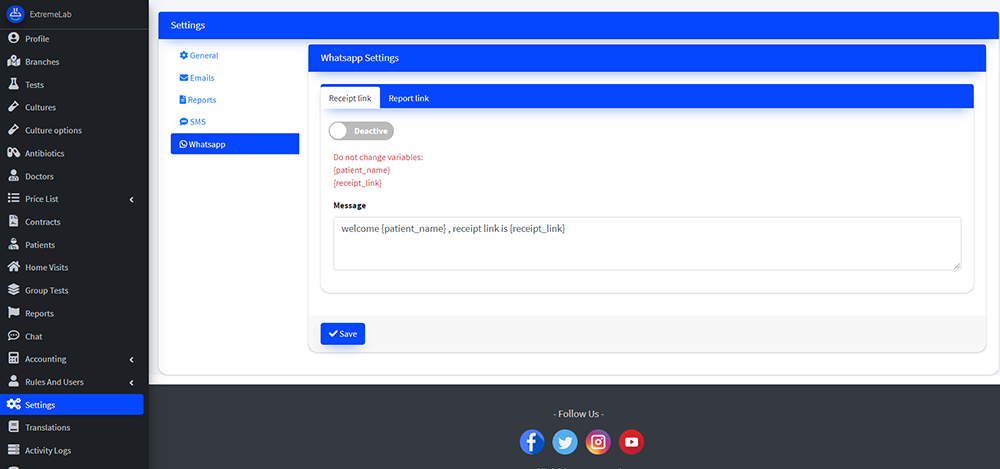Viewport: 1000px width, 469px height.
Task: Click the Instagram icon in footer
Action: (x=598, y=441)
